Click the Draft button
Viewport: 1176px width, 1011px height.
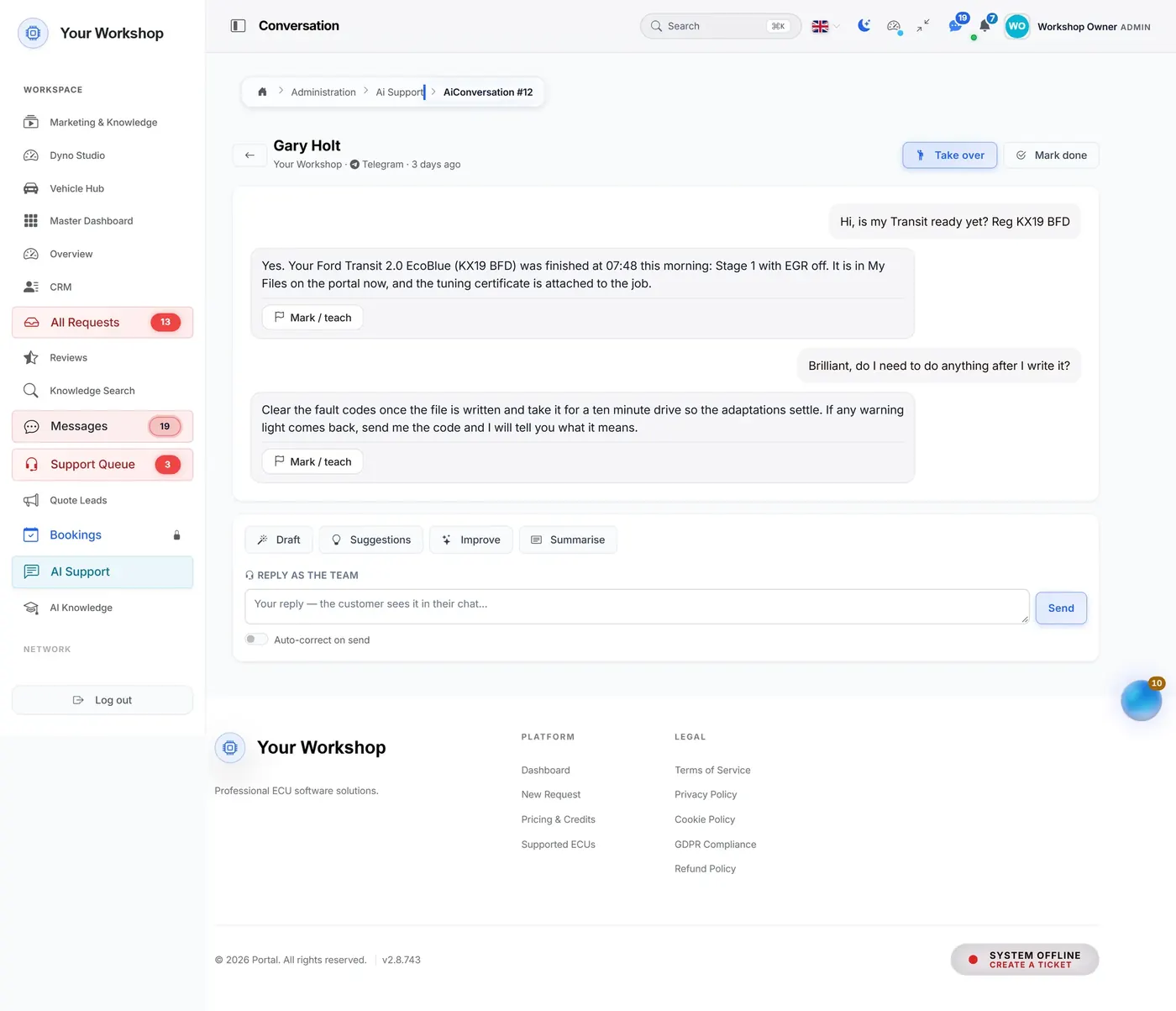(279, 540)
